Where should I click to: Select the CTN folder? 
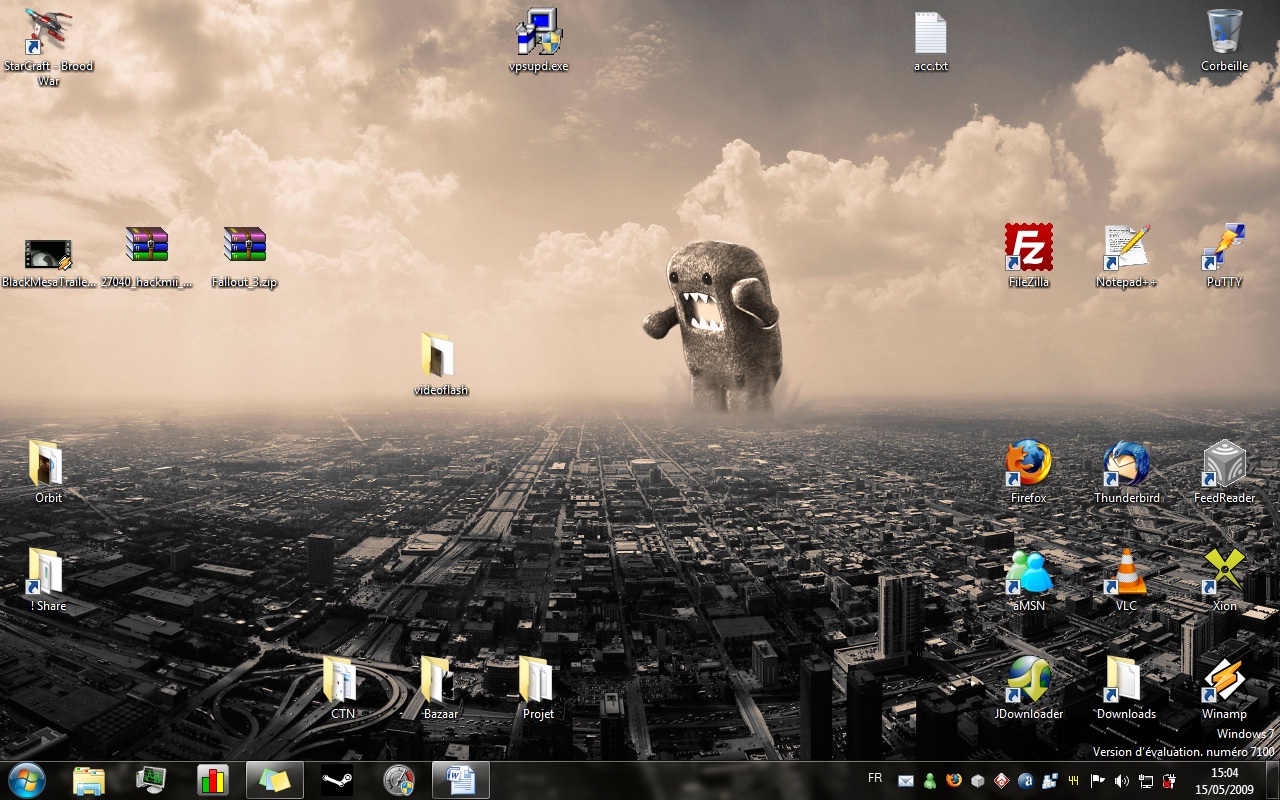tap(343, 688)
